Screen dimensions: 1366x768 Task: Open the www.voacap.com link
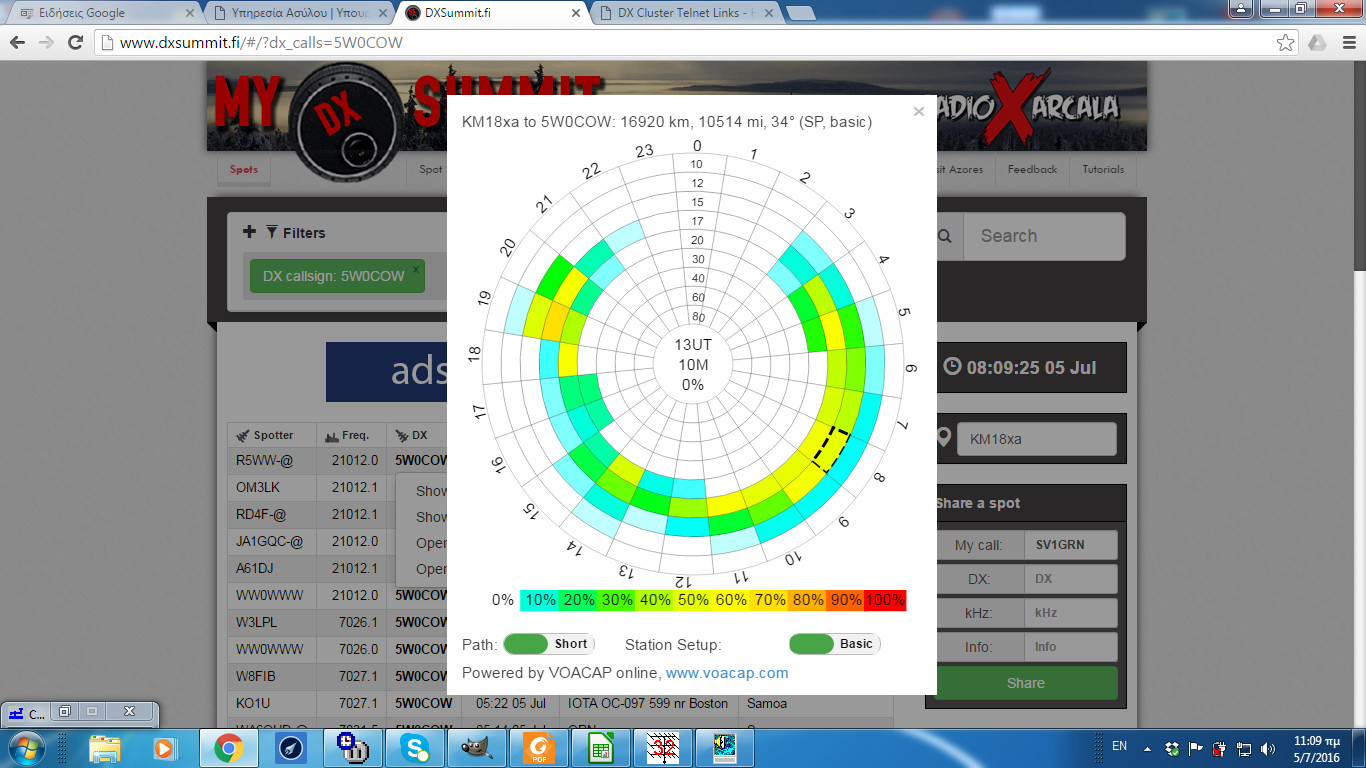[x=727, y=673]
